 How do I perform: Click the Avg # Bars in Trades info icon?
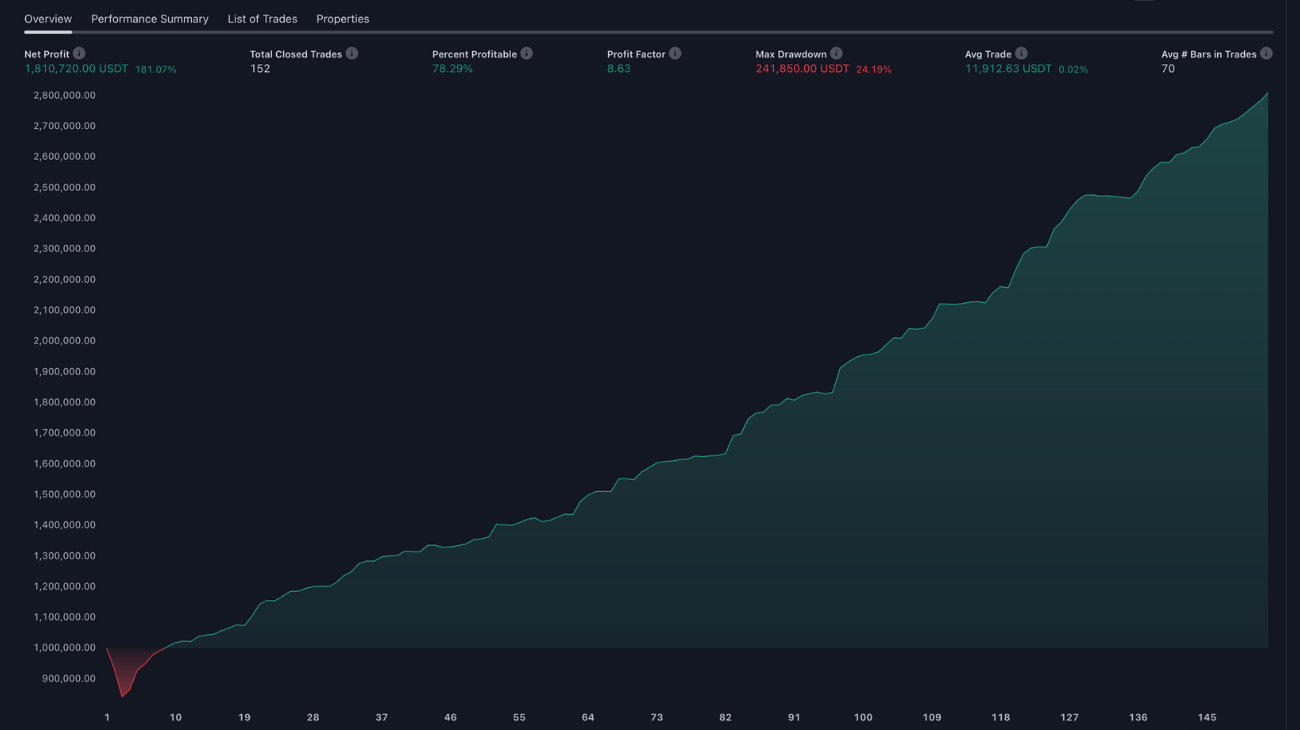[x=1266, y=54]
